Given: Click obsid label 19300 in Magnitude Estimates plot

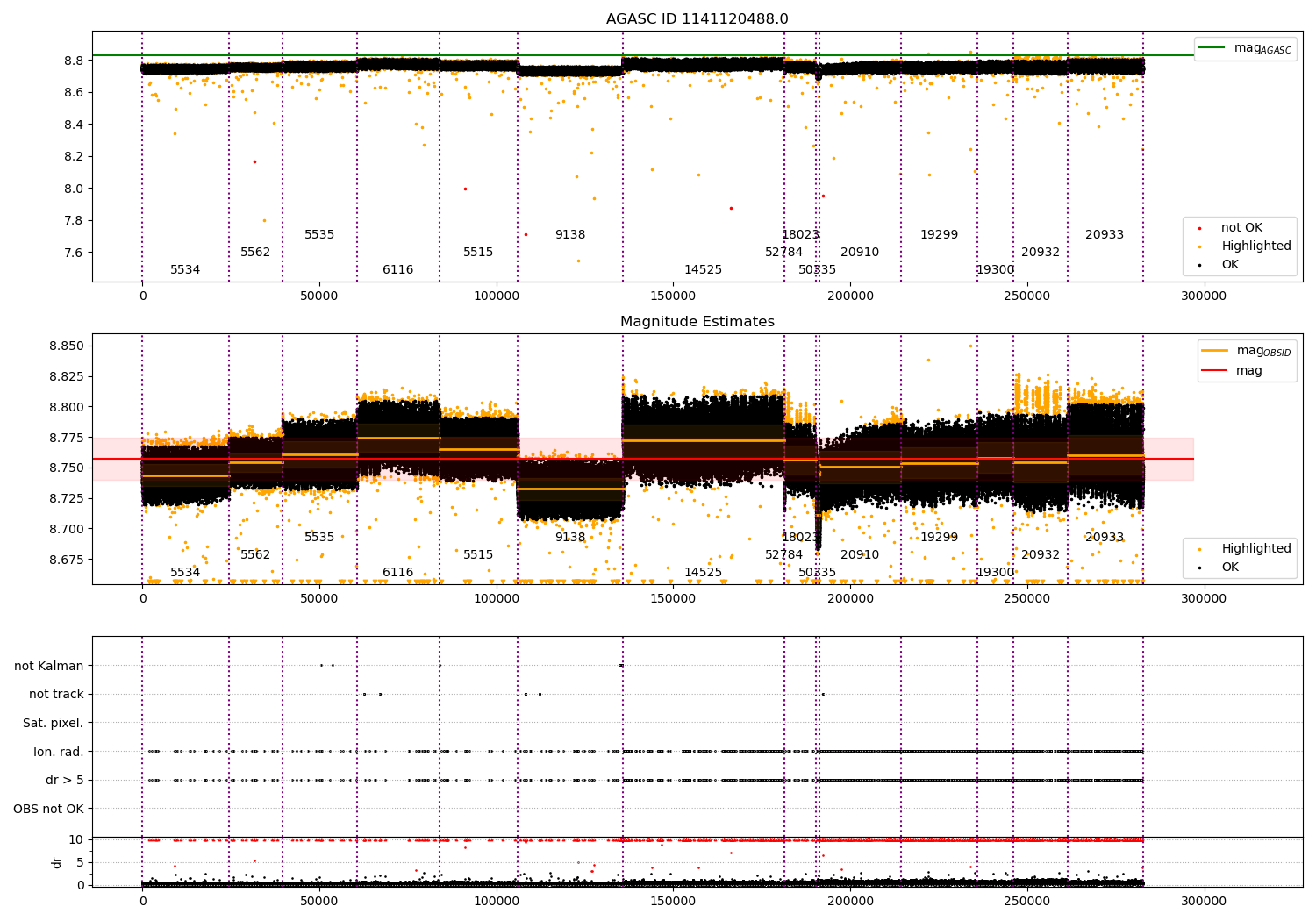Looking at the screenshot, I should click(995, 573).
